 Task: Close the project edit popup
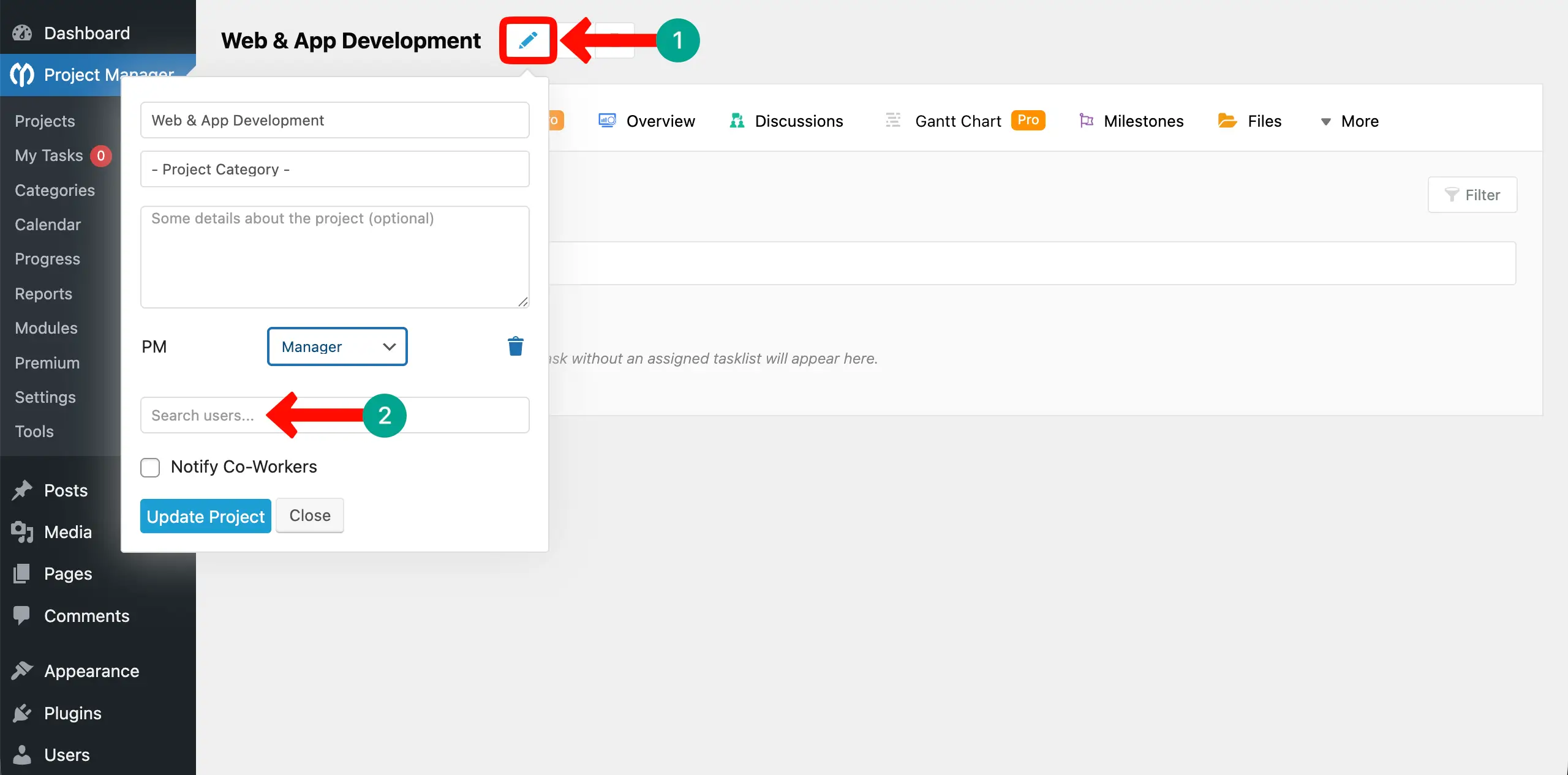point(309,515)
